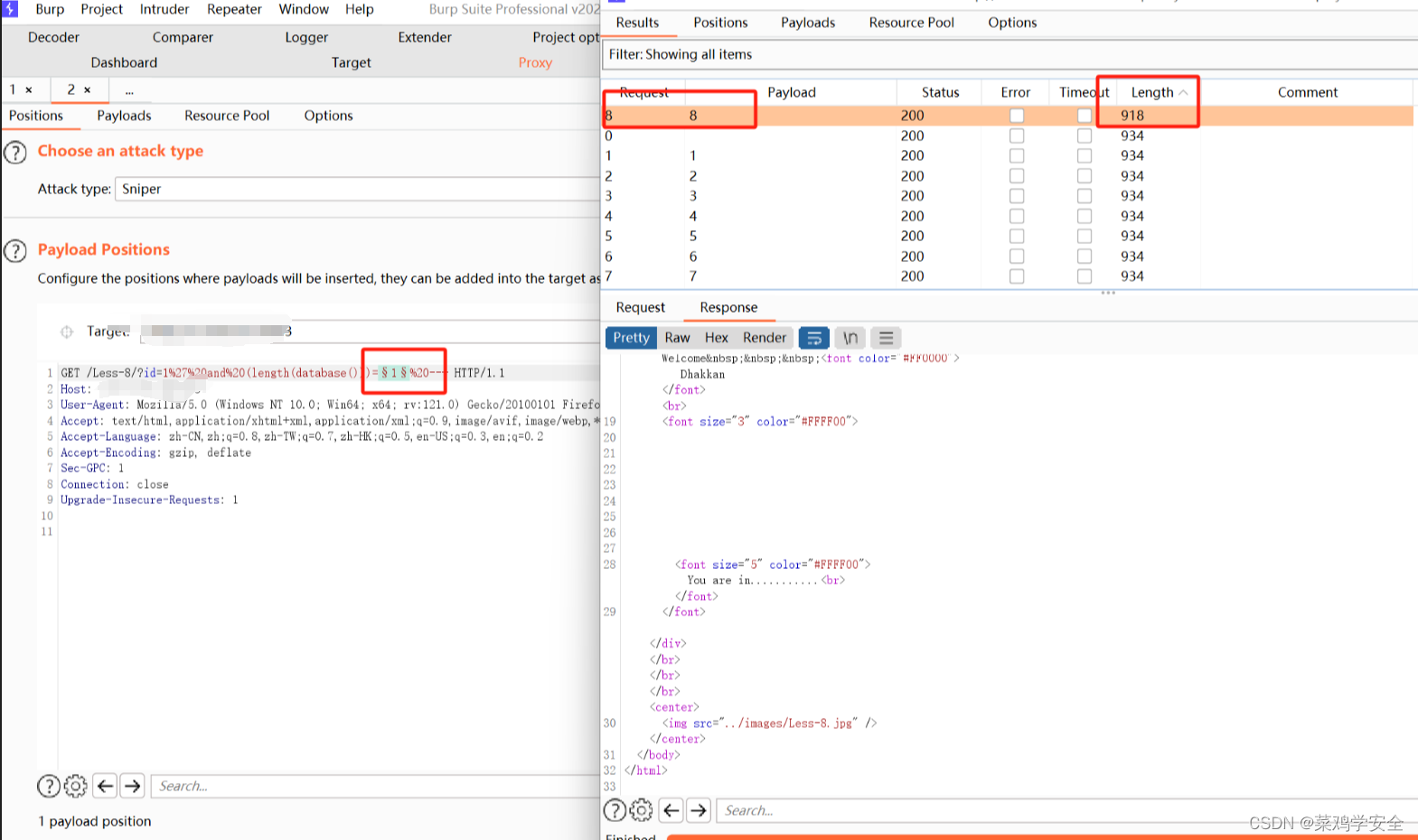Sort results by Status column header
The image size is (1418, 840).
[940, 92]
